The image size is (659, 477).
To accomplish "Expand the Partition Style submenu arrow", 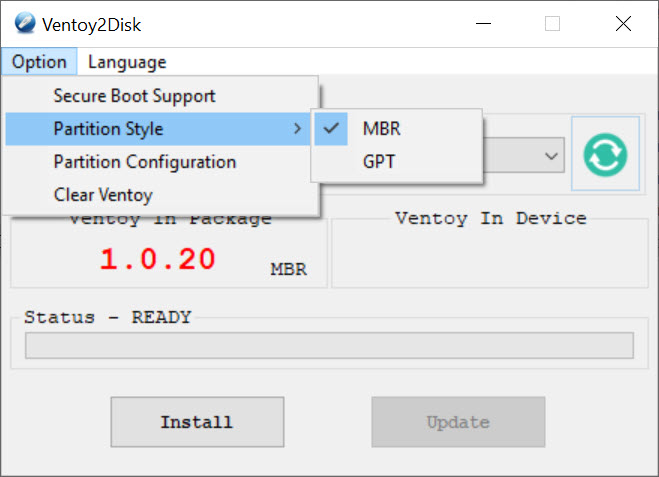I will pyautogui.click(x=298, y=129).
